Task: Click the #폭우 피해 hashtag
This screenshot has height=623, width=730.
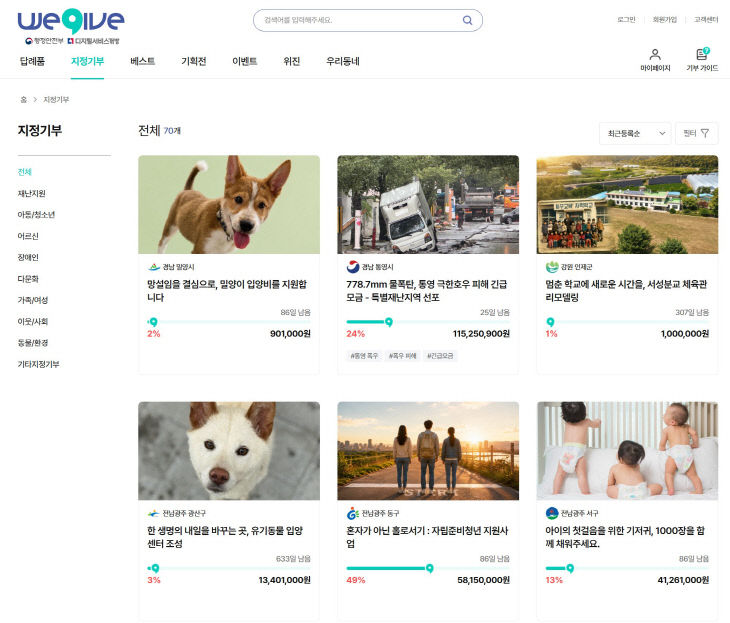Action: click(402, 356)
